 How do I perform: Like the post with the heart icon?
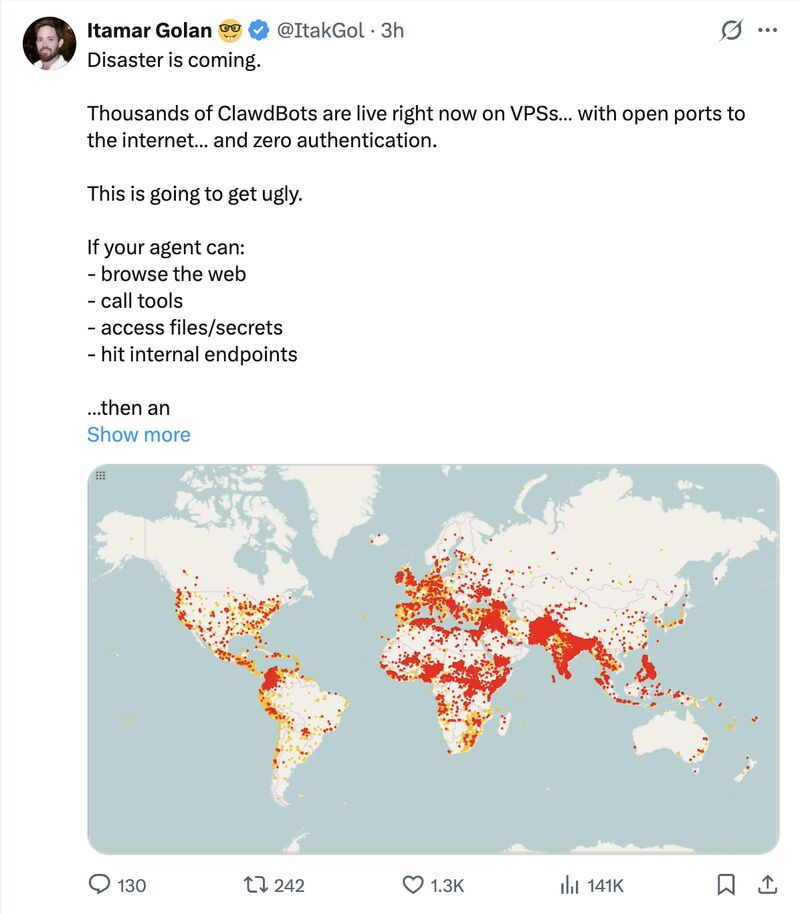click(413, 885)
